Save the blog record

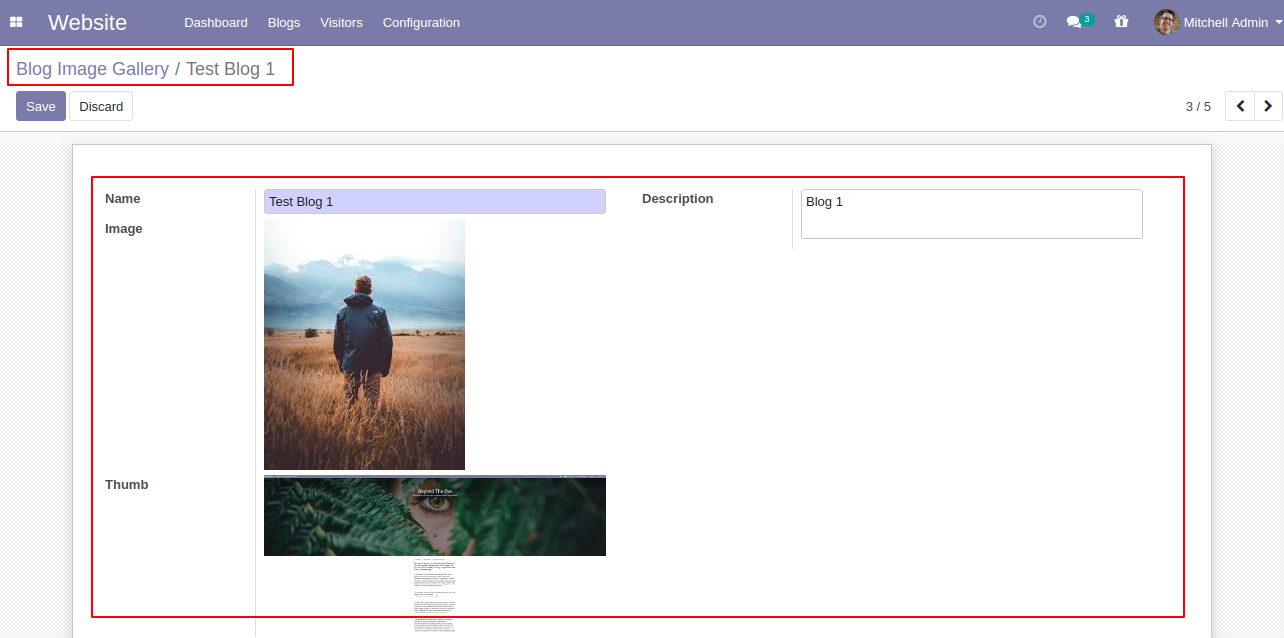click(x=41, y=106)
